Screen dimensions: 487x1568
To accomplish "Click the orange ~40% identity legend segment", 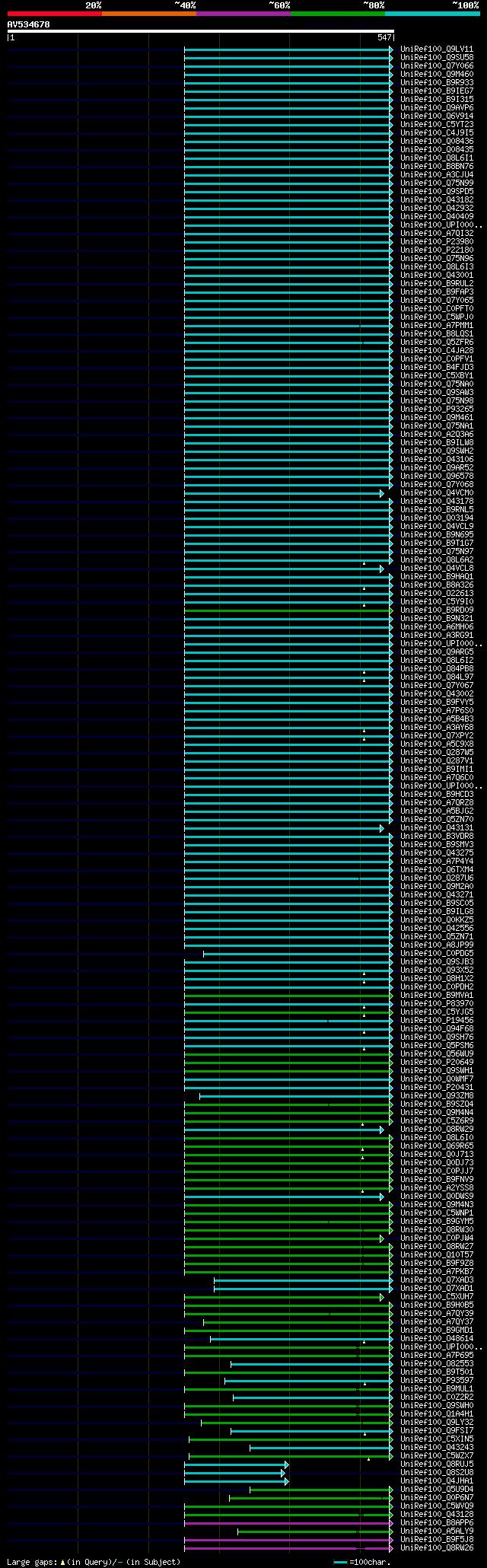I will (x=149, y=14).
